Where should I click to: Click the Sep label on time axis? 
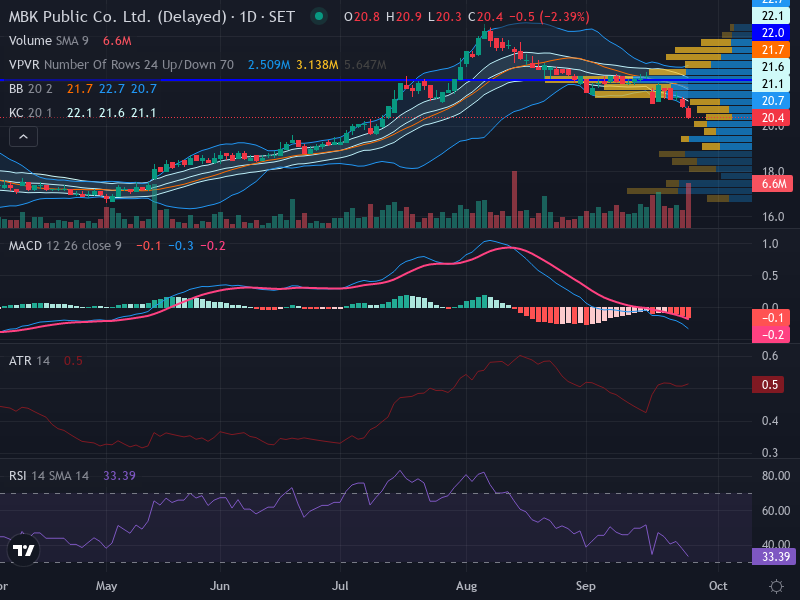pyautogui.click(x=586, y=586)
